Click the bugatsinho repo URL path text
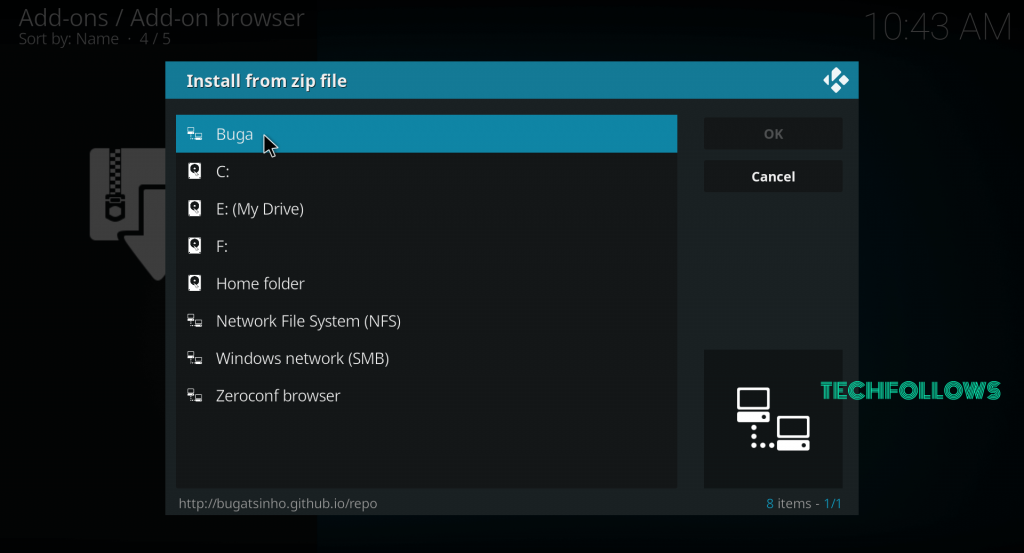This screenshot has width=1024, height=553. click(278, 503)
